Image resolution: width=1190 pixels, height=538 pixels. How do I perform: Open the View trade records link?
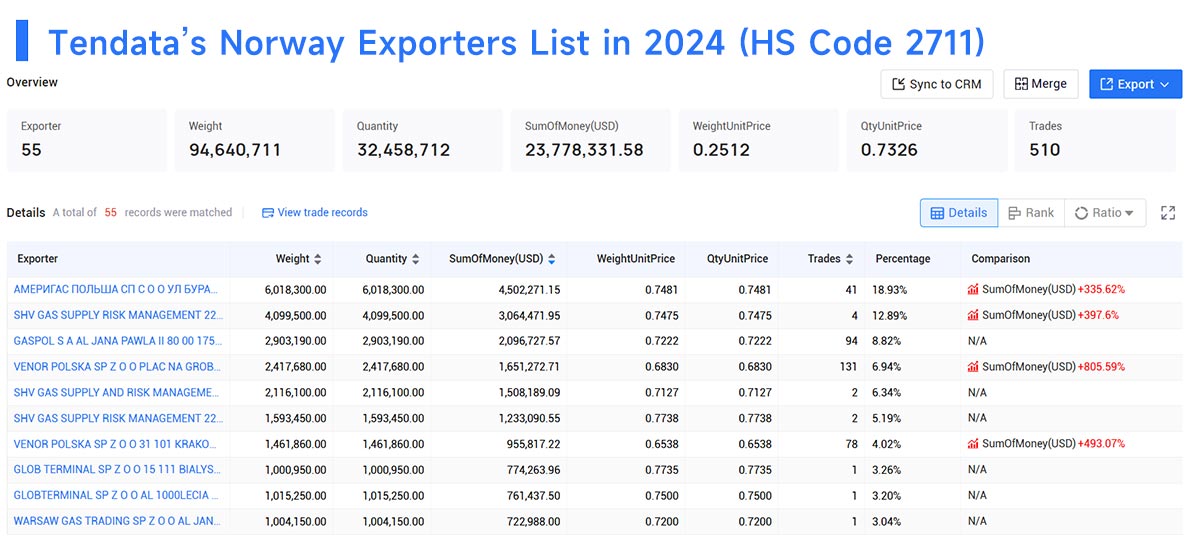pyautogui.click(x=314, y=212)
